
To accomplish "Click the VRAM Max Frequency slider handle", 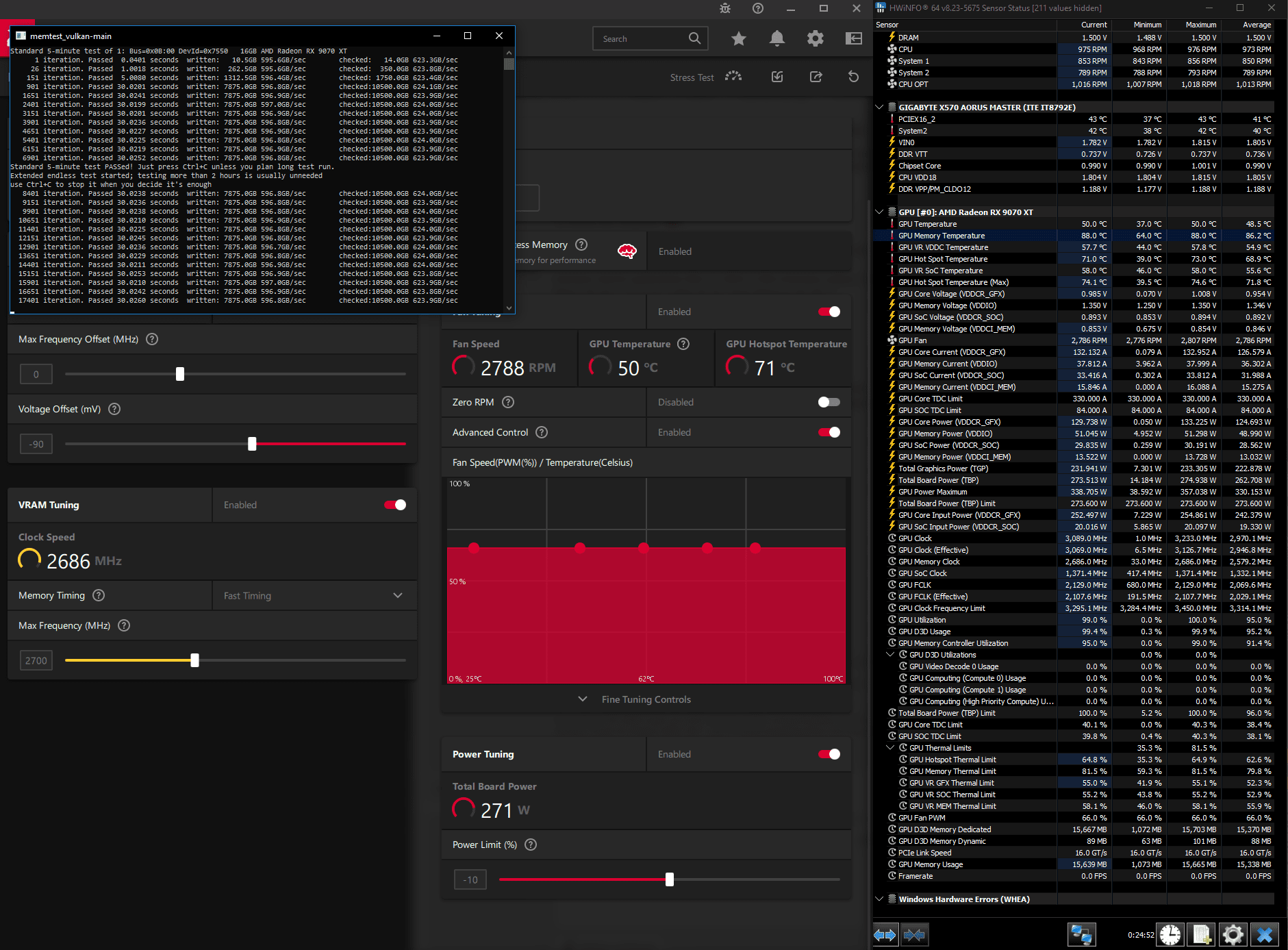I will coord(194,660).
